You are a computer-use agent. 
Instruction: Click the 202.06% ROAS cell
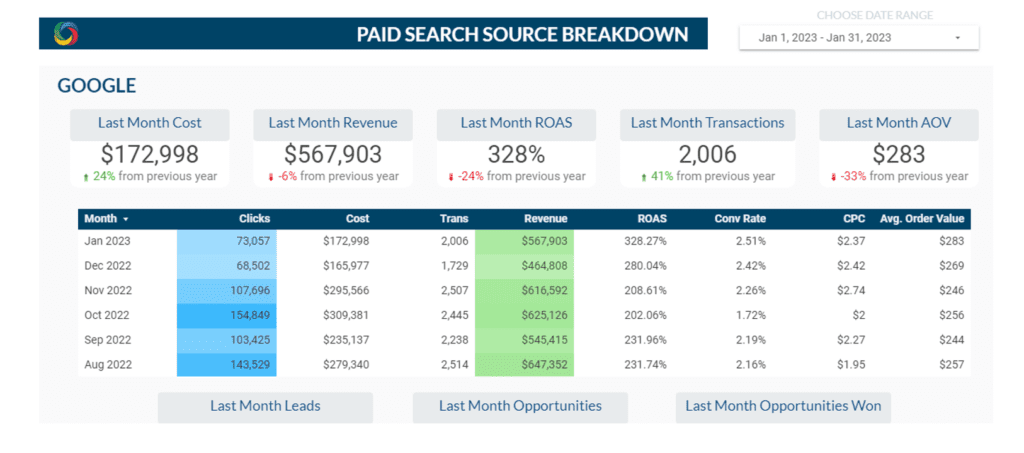(x=645, y=315)
